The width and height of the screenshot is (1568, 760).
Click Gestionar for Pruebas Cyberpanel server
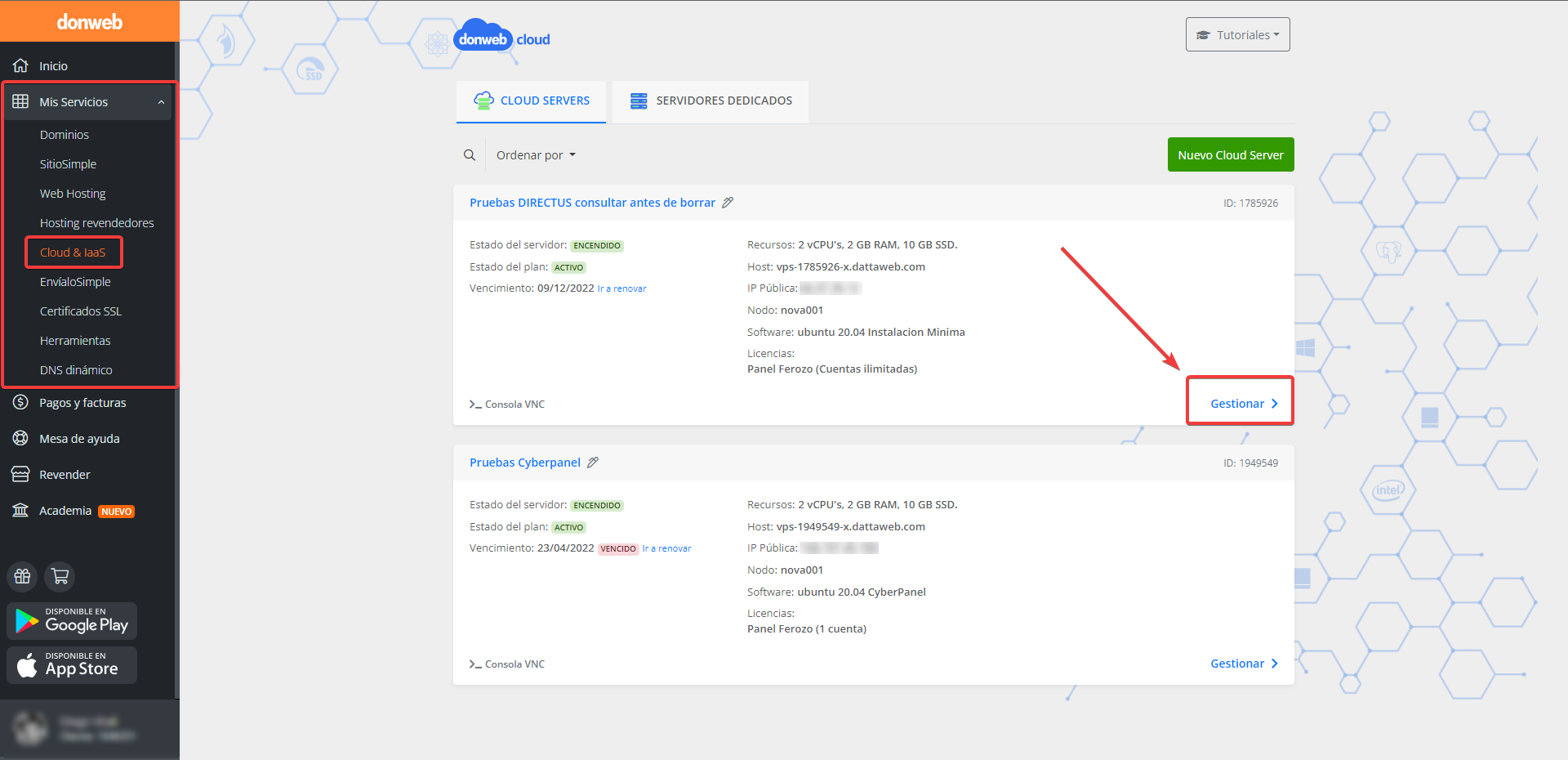(1244, 664)
